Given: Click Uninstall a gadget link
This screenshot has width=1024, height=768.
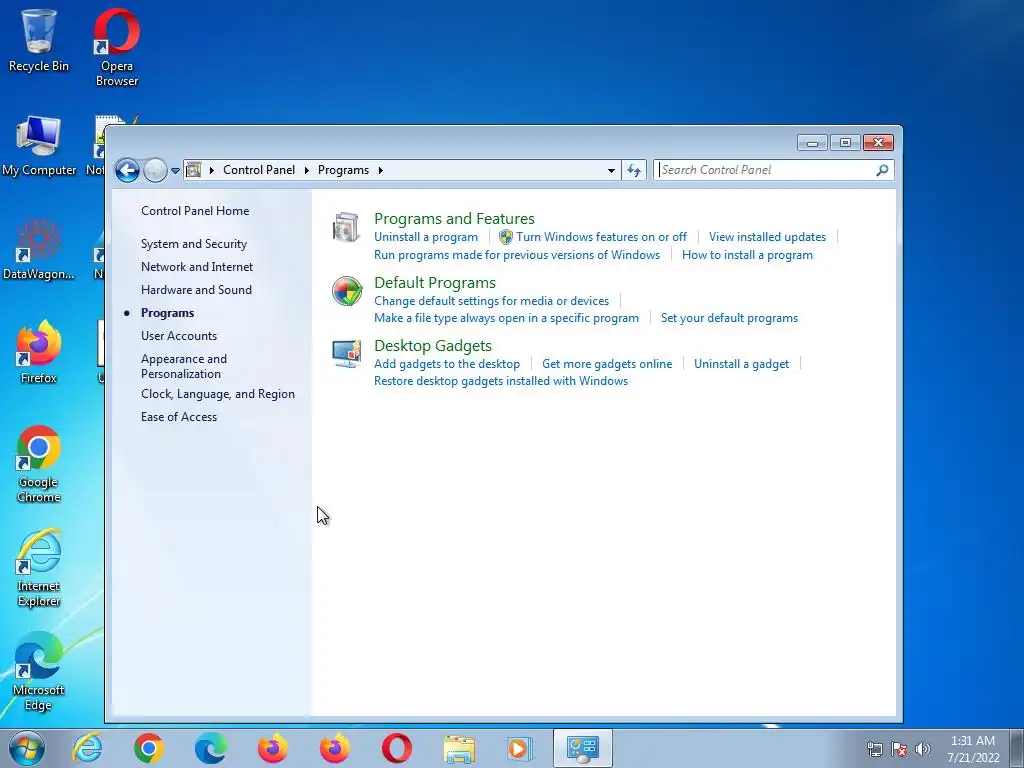Looking at the screenshot, I should [741, 364].
